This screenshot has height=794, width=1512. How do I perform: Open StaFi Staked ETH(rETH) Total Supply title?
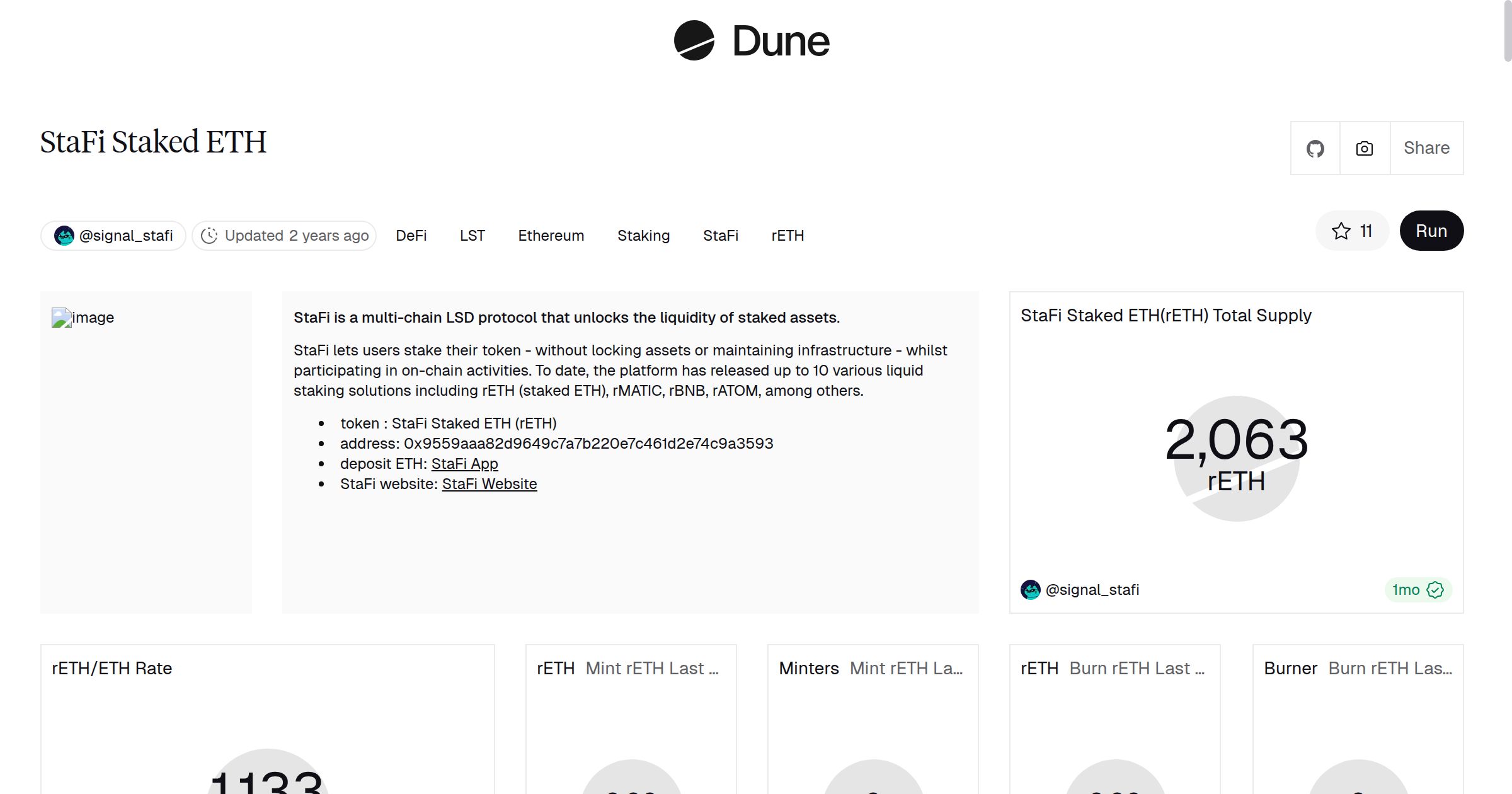1165,316
